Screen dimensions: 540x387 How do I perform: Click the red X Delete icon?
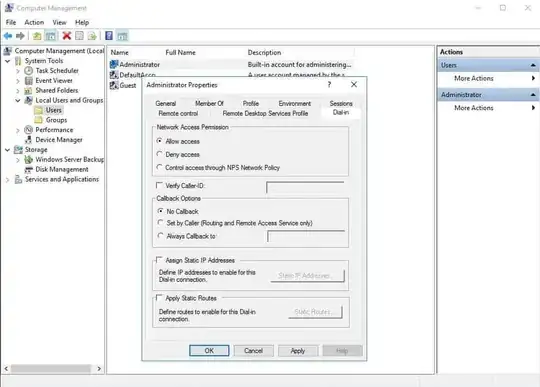(x=67, y=36)
